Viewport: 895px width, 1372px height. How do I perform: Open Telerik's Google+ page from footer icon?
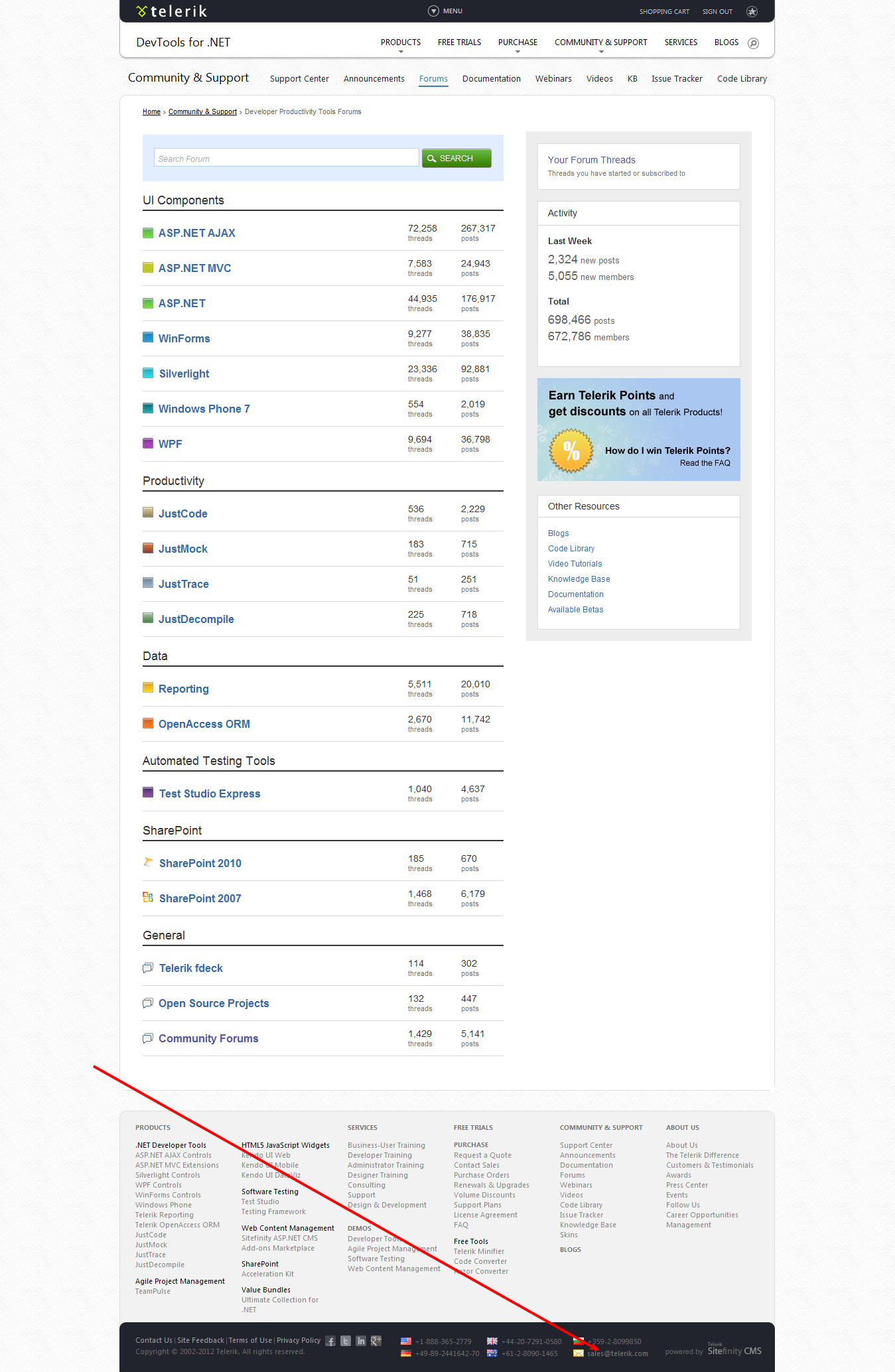(x=376, y=1341)
